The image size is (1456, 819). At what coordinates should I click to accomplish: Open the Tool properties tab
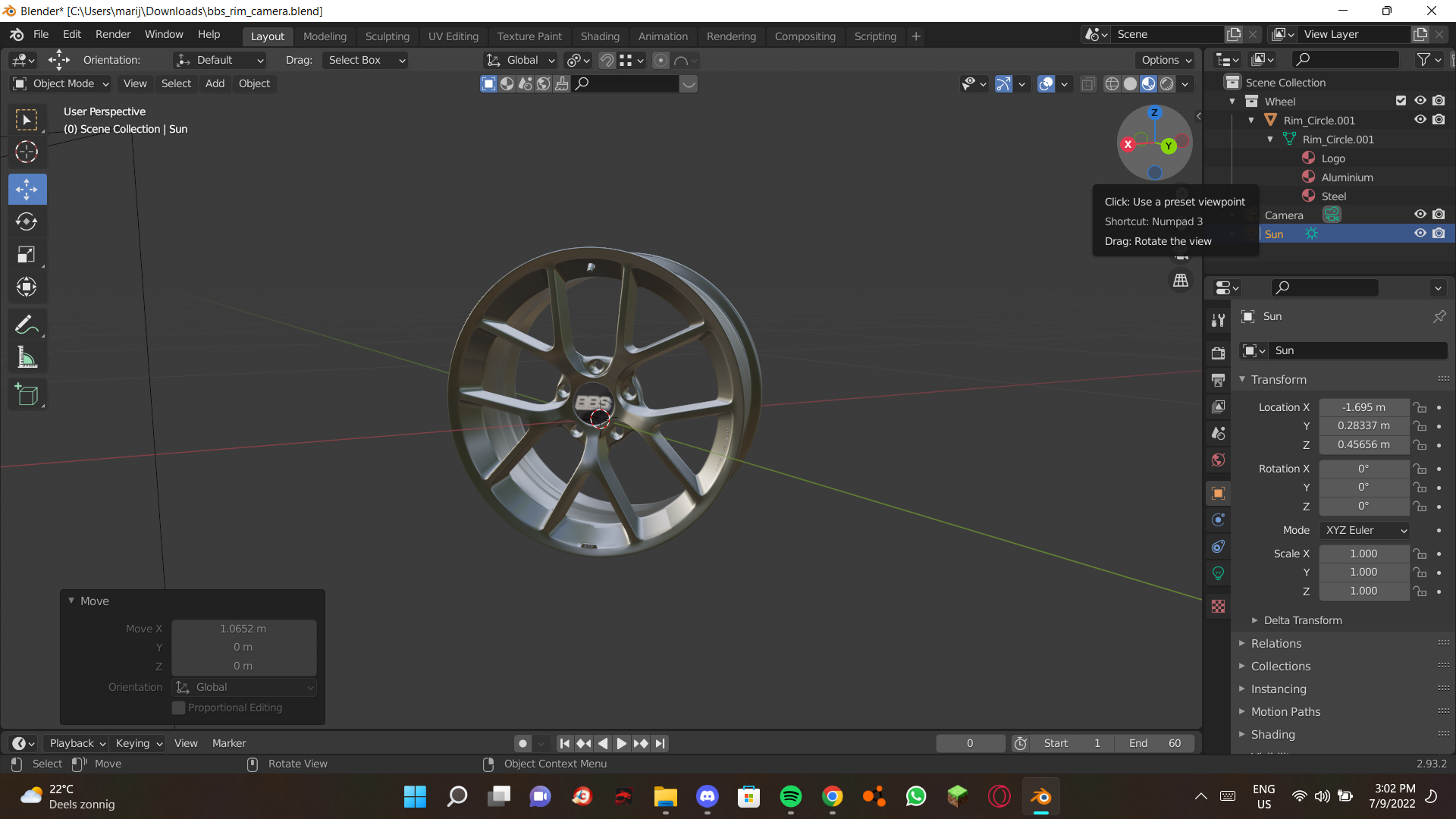pyautogui.click(x=1218, y=320)
